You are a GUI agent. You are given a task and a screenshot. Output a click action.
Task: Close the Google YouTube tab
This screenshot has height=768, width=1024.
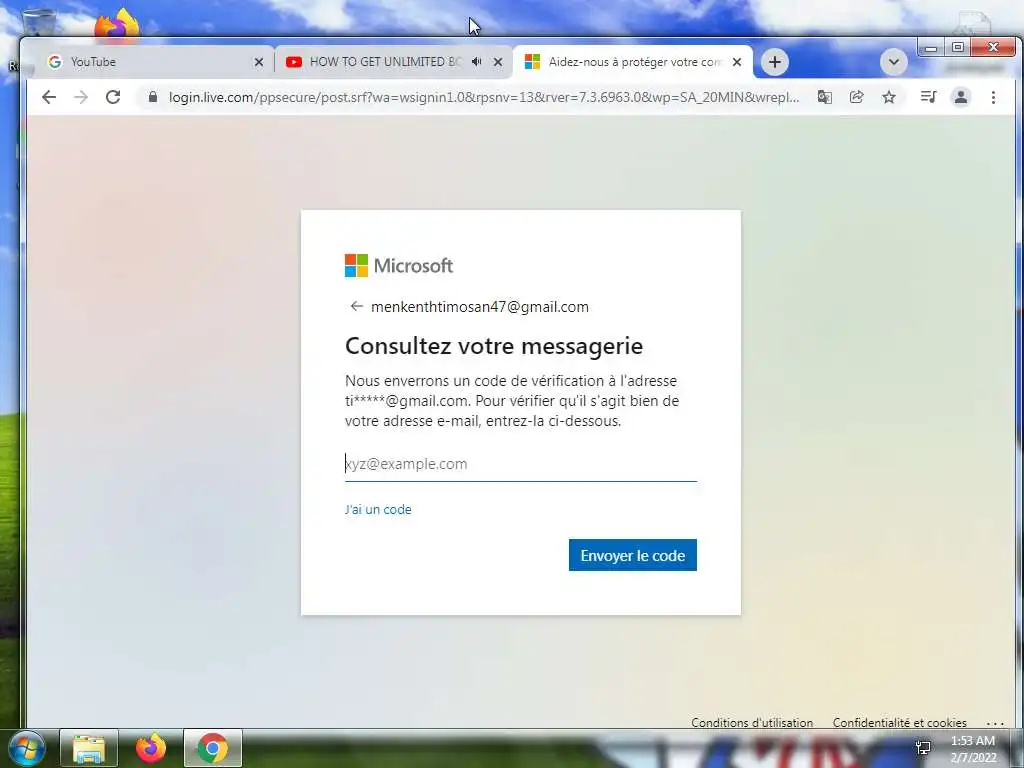[259, 62]
